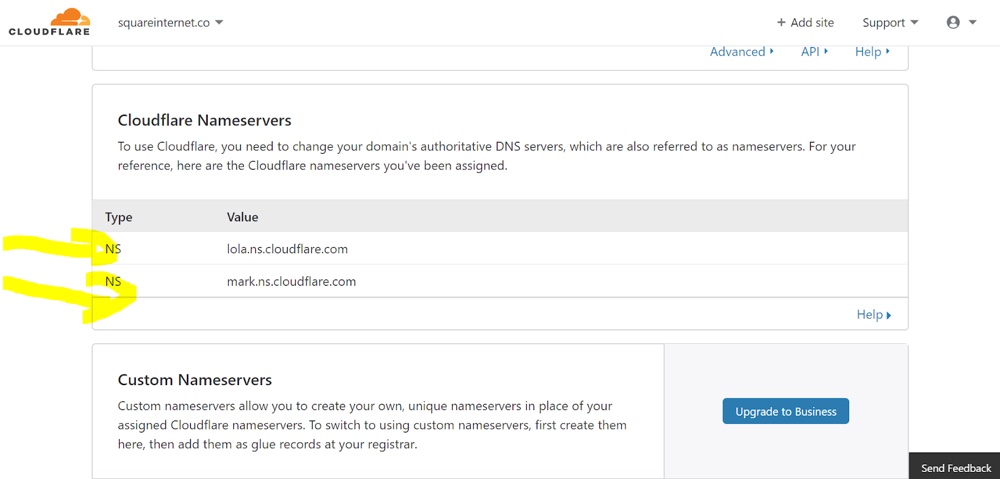The height and width of the screenshot is (479, 1000).
Task: Select the lola.ns.cloudflare.com value
Action: [287, 249]
